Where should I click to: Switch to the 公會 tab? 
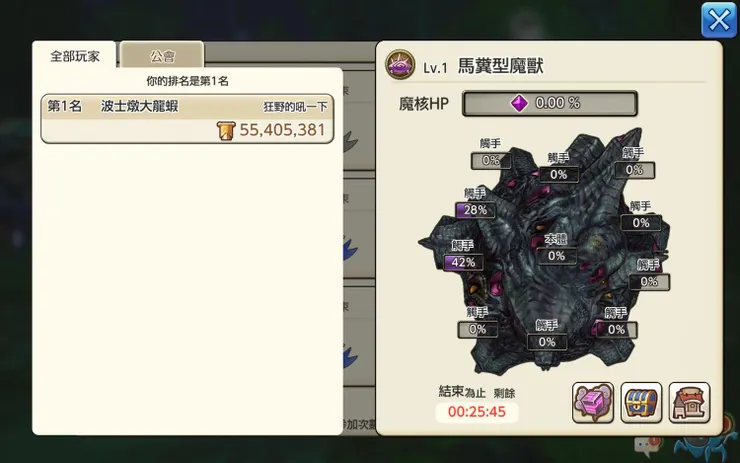[x=162, y=56]
